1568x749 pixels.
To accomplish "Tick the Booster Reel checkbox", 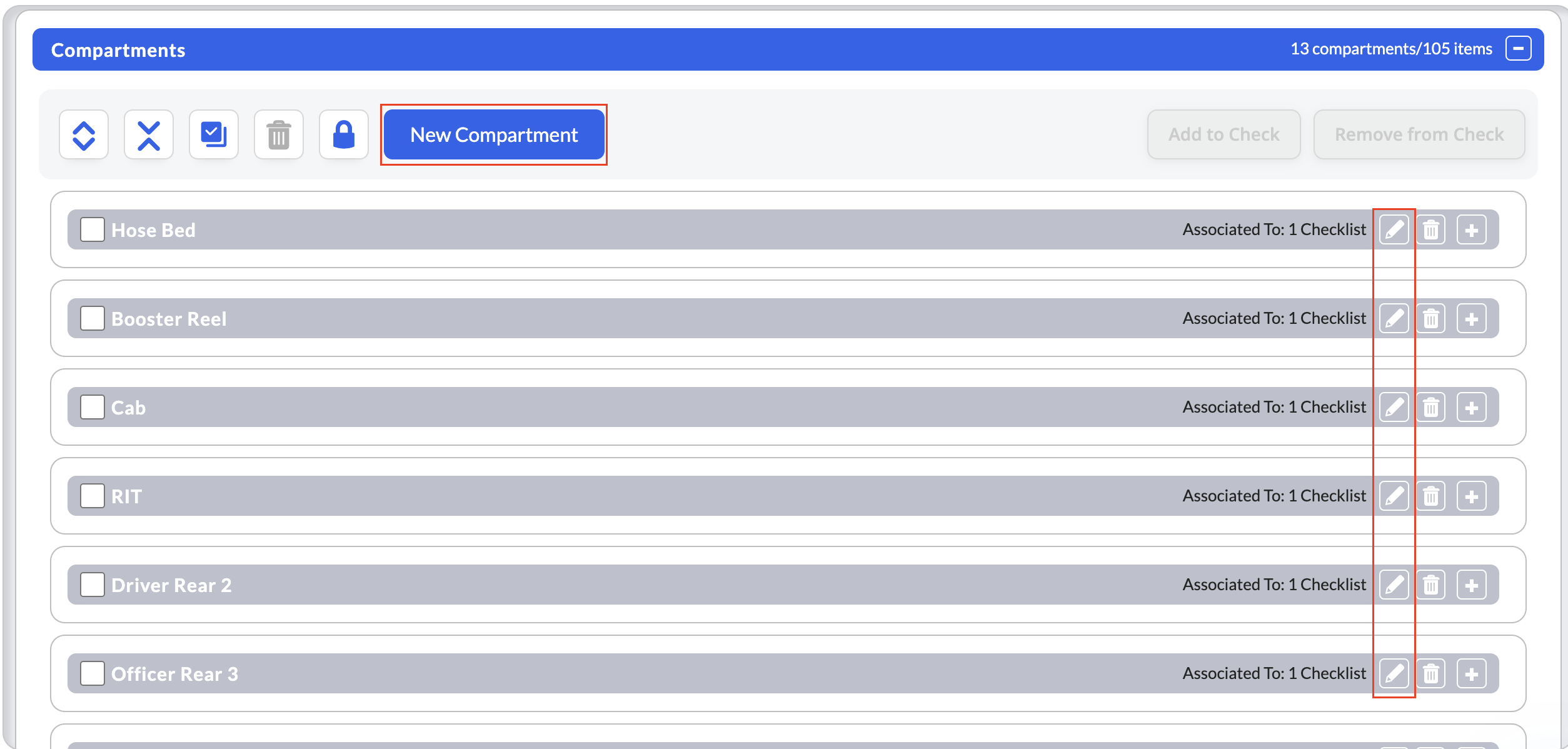I will coord(93,318).
